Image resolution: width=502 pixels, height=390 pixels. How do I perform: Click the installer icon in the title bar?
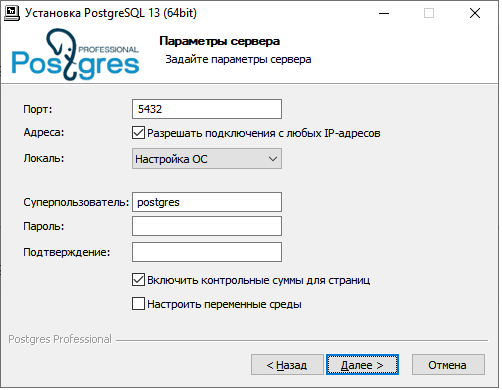pyautogui.click(x=12, y=13)
